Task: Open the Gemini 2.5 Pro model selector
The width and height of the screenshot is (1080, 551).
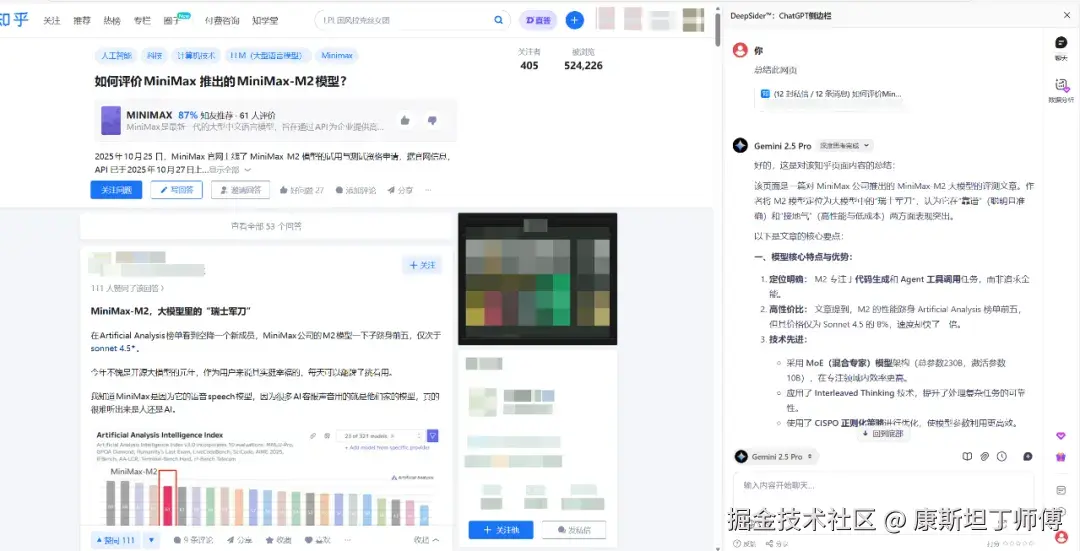Action: click(775, 457)
